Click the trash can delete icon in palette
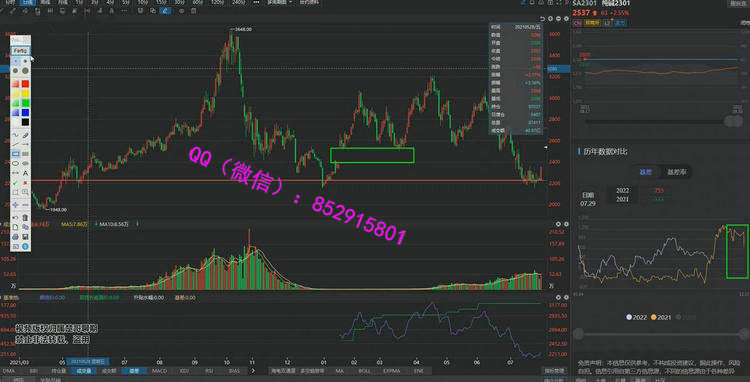This screenshot has height=382, width=750. point(26,218)
